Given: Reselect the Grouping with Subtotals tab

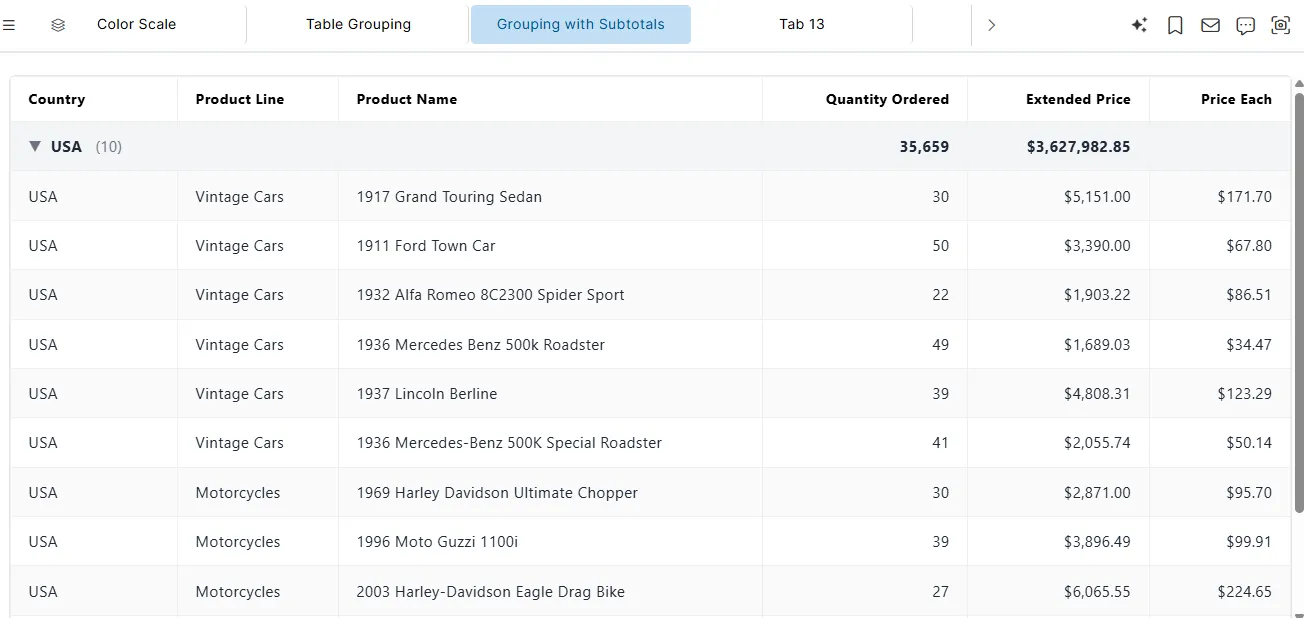Looking at the screenshot, I should [x=580, y=24].
